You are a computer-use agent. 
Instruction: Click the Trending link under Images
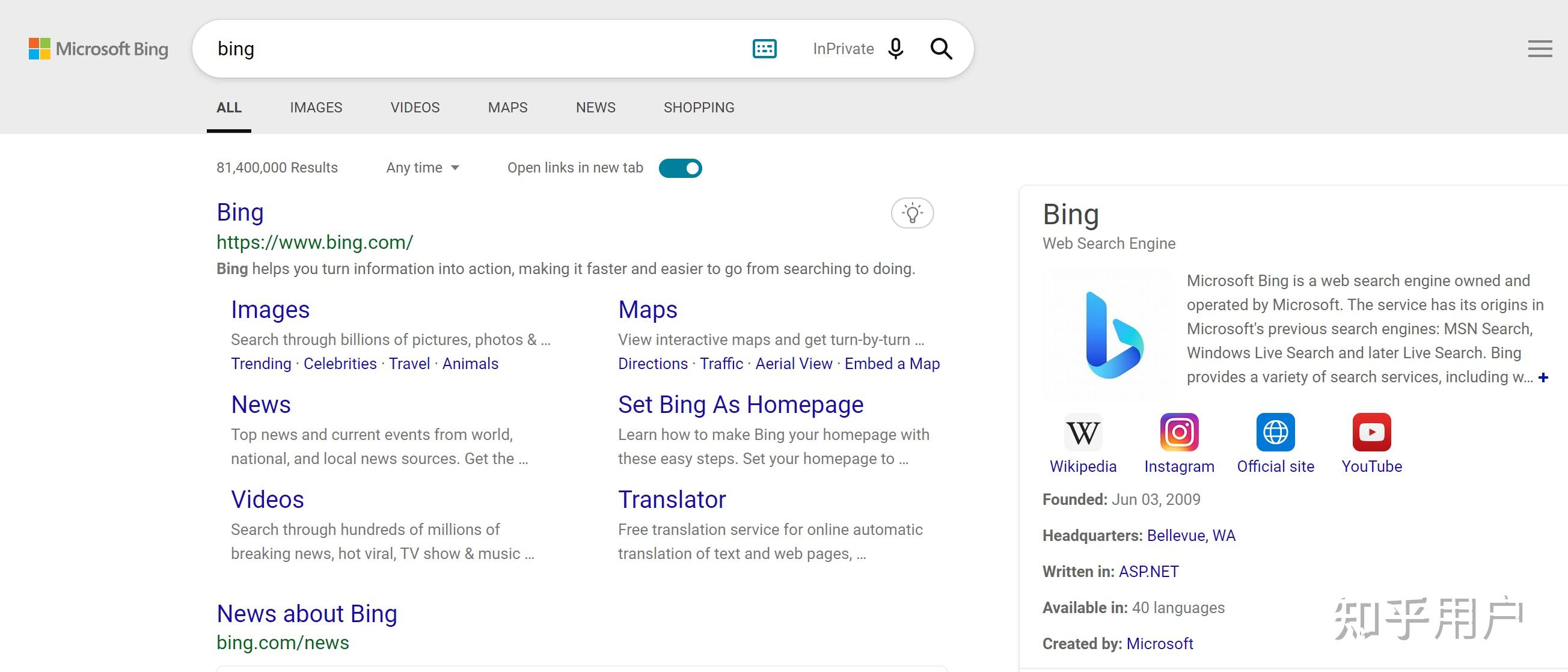261,364
